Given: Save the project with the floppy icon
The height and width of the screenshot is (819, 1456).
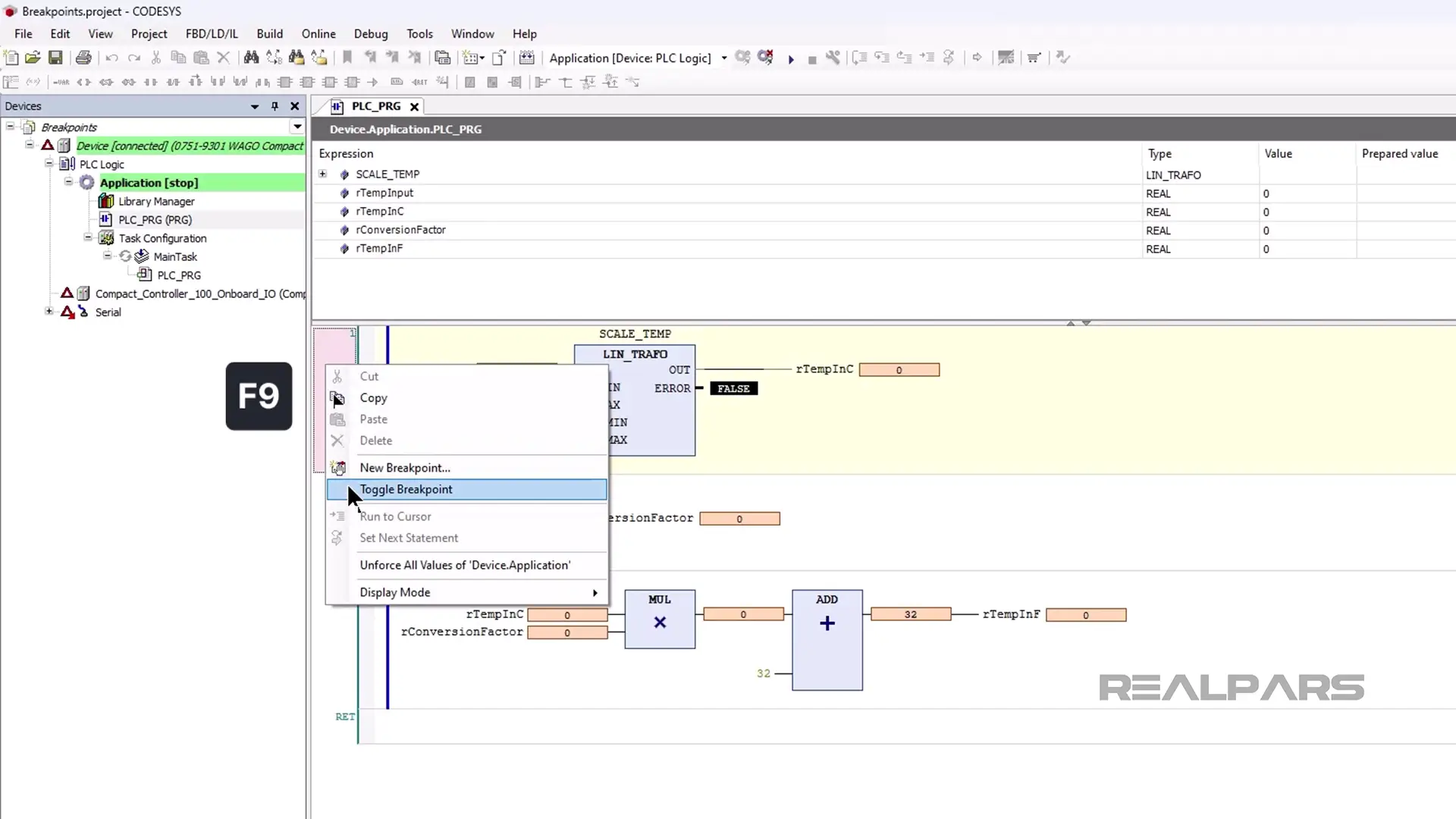Looking at the screenshot, I should (55, 58).
